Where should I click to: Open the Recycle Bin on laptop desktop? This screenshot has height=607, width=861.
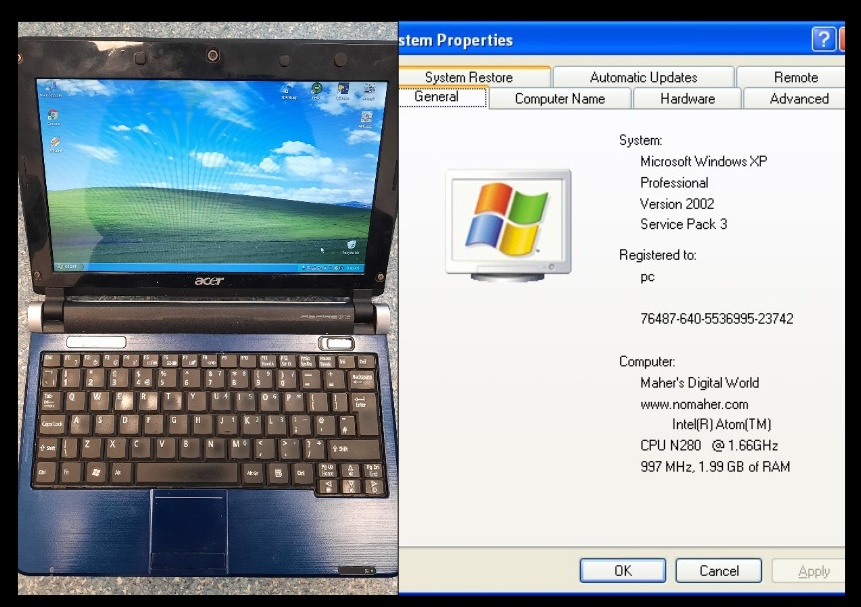point(351,247)
